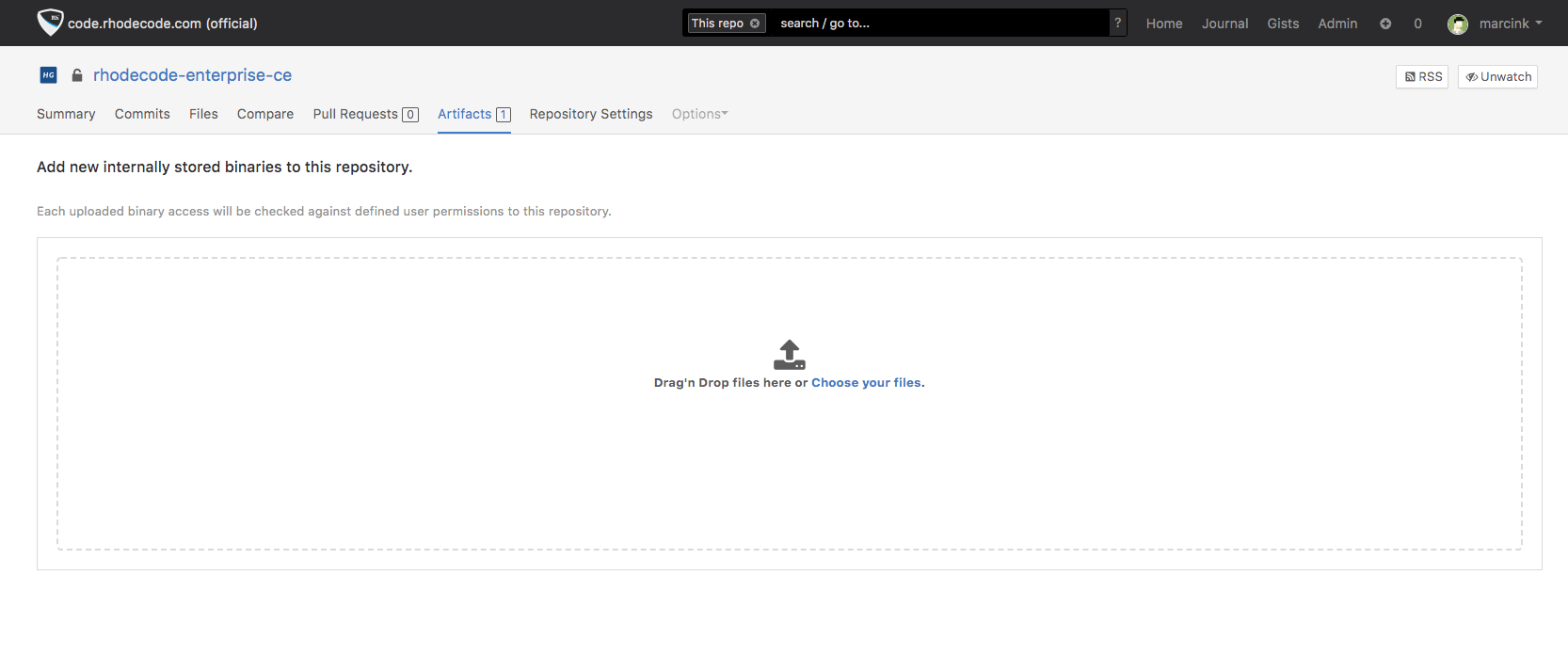Switch to the Commits tab

click(x=142, y=114)
